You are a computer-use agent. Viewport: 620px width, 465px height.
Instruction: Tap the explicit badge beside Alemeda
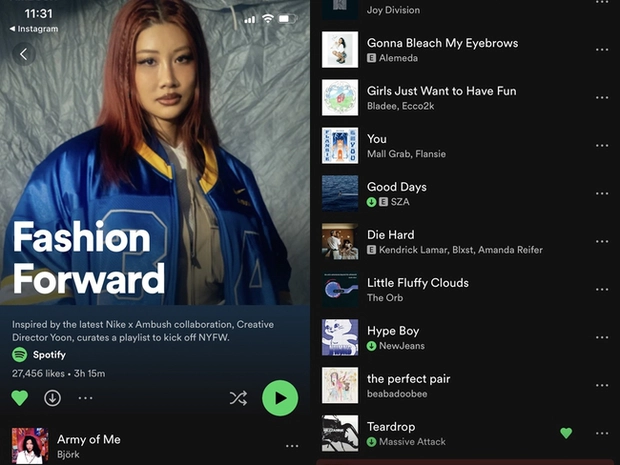pyautogui.click(x=371, y=58)
